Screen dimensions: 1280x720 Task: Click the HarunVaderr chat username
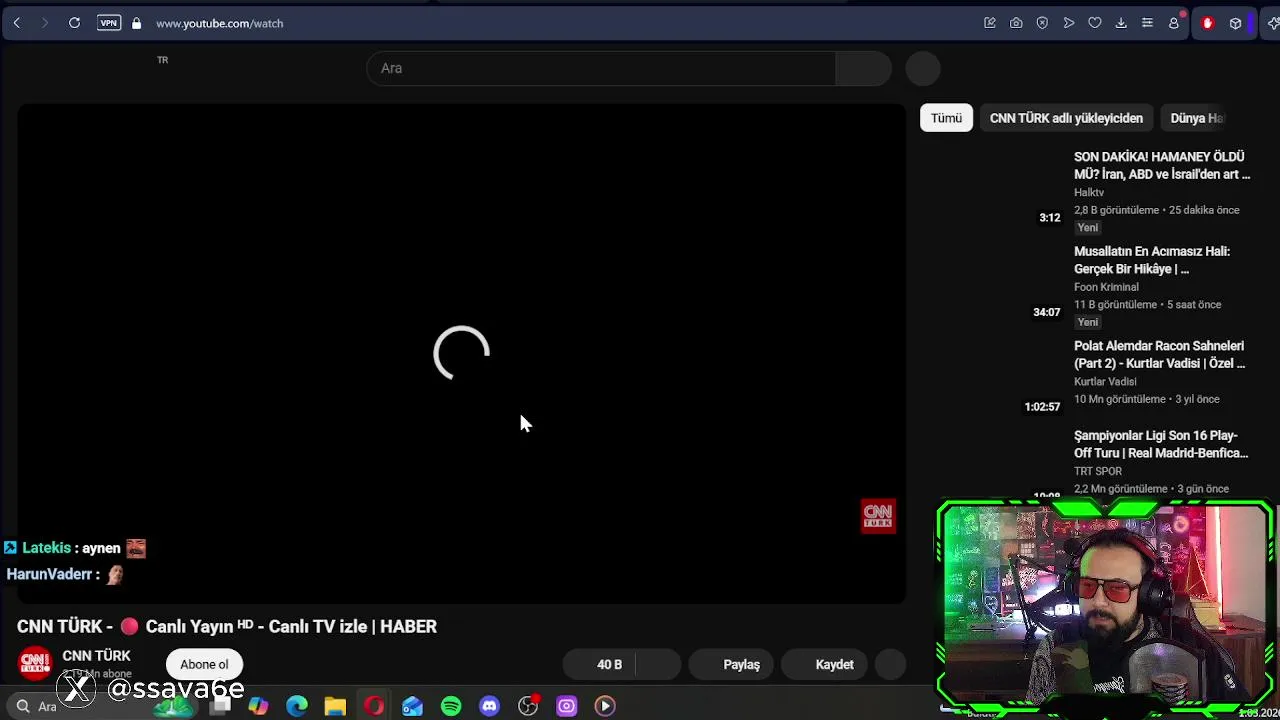tap(49, 574)
